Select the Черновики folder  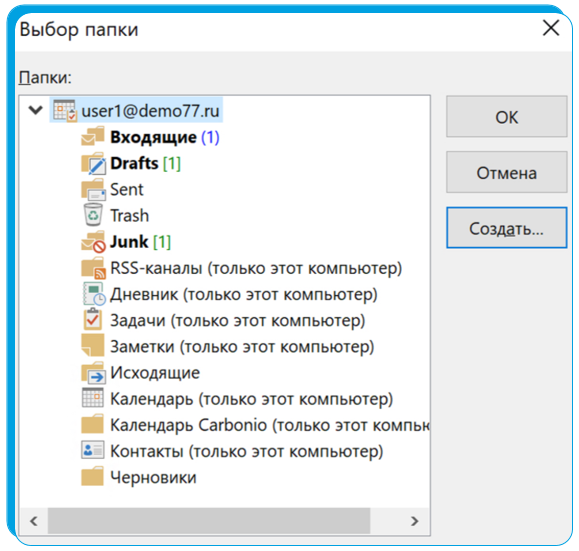point(139,477)
